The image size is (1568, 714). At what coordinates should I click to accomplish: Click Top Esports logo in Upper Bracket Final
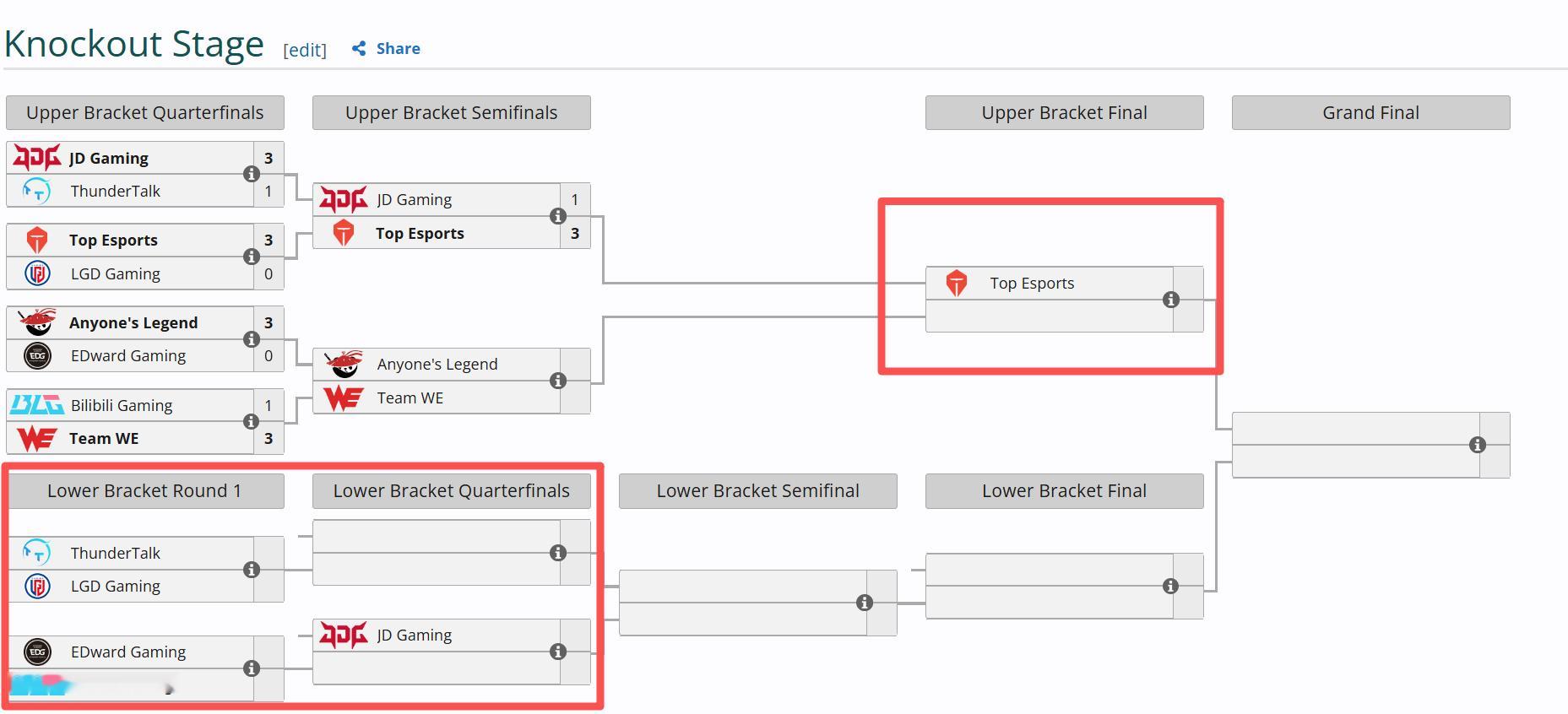point(957,284)
